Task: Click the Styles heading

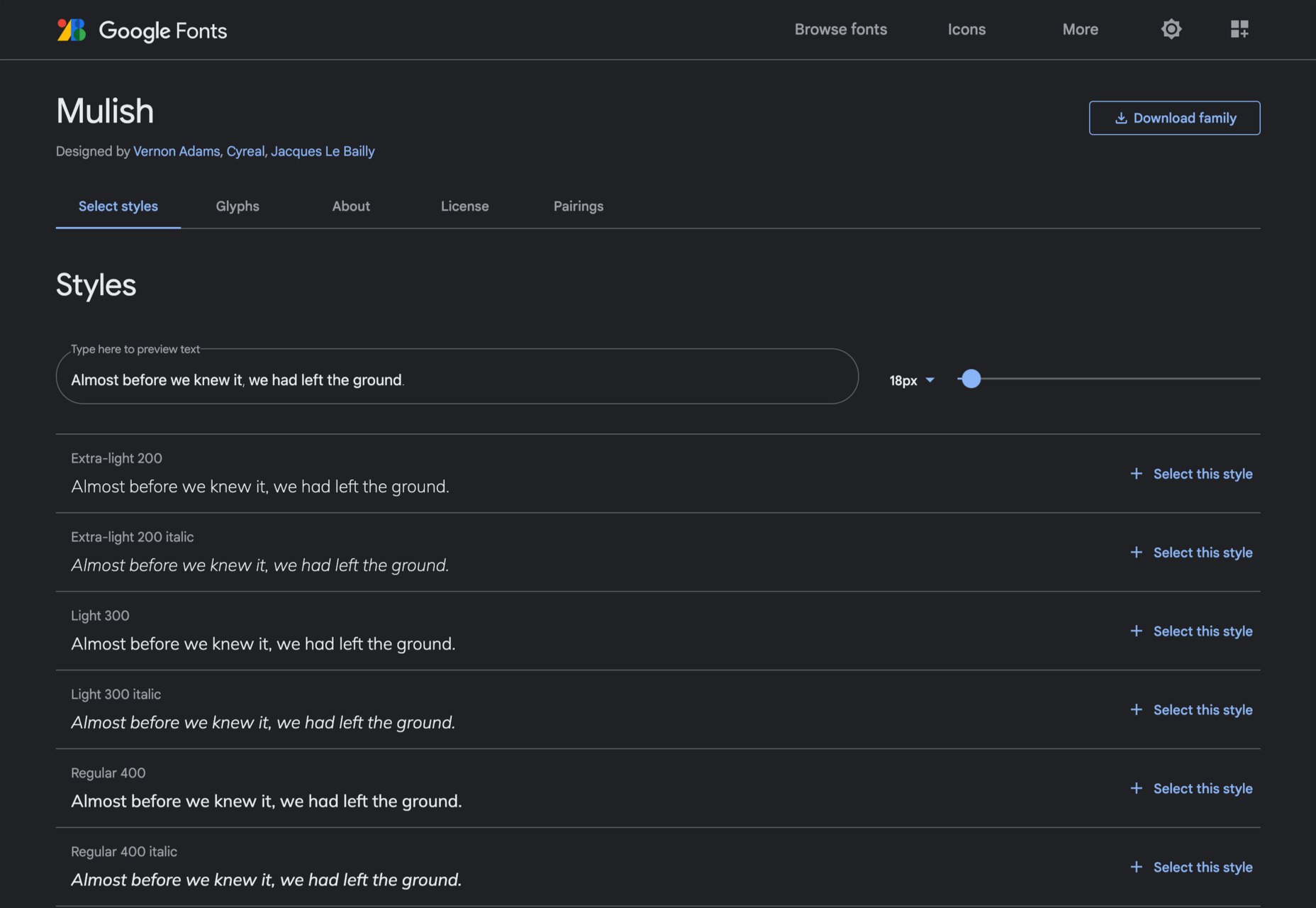Action: coord(96,285)
